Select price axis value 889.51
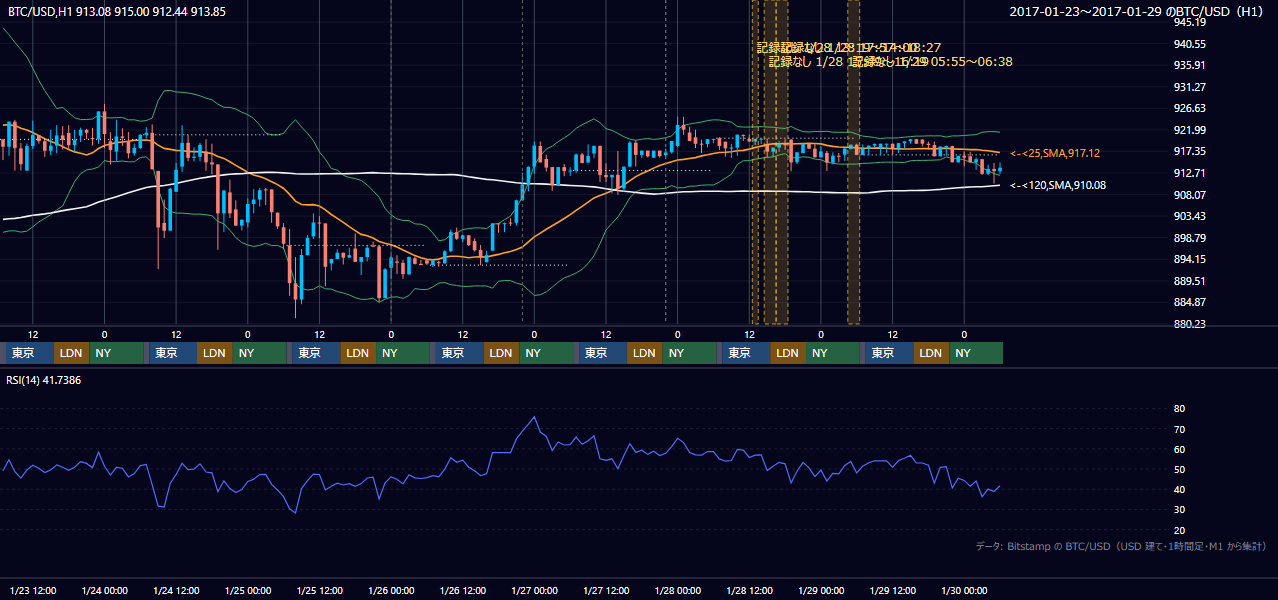Image resolution: width=1278 pixels, height=600 pixels. pyautogui.click(x=1189, y=281)
